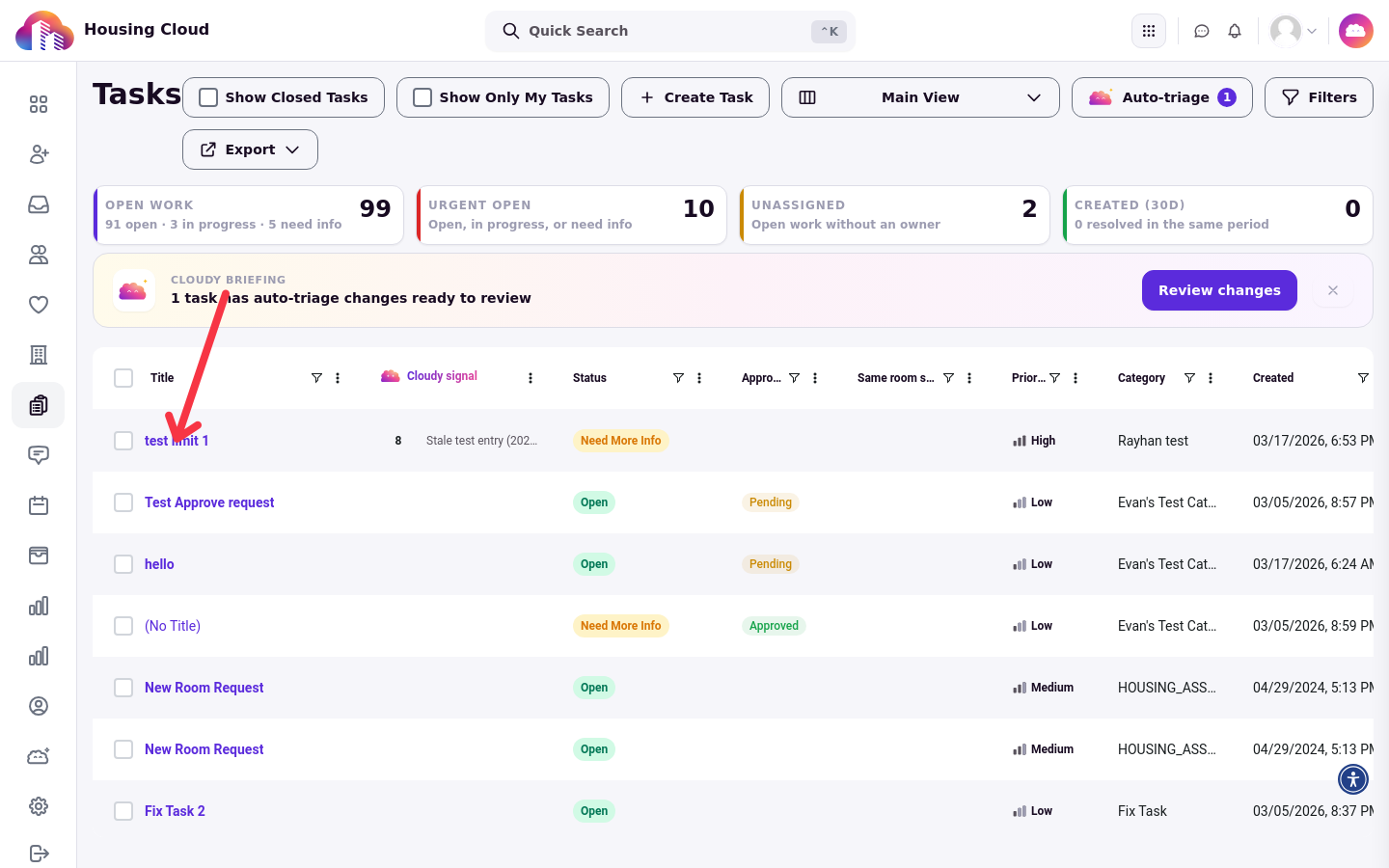The height and width of the screenshot is (868, 1389).
Task: Open the Status column options menu
Action: click(x=699, y=378)
